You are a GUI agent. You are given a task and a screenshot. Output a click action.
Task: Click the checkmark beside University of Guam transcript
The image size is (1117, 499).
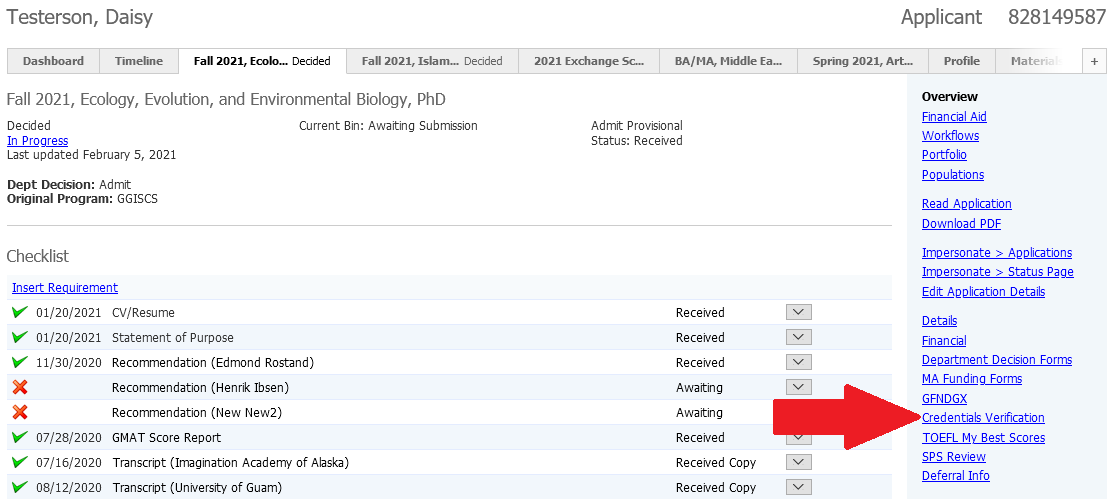point(20,488)
